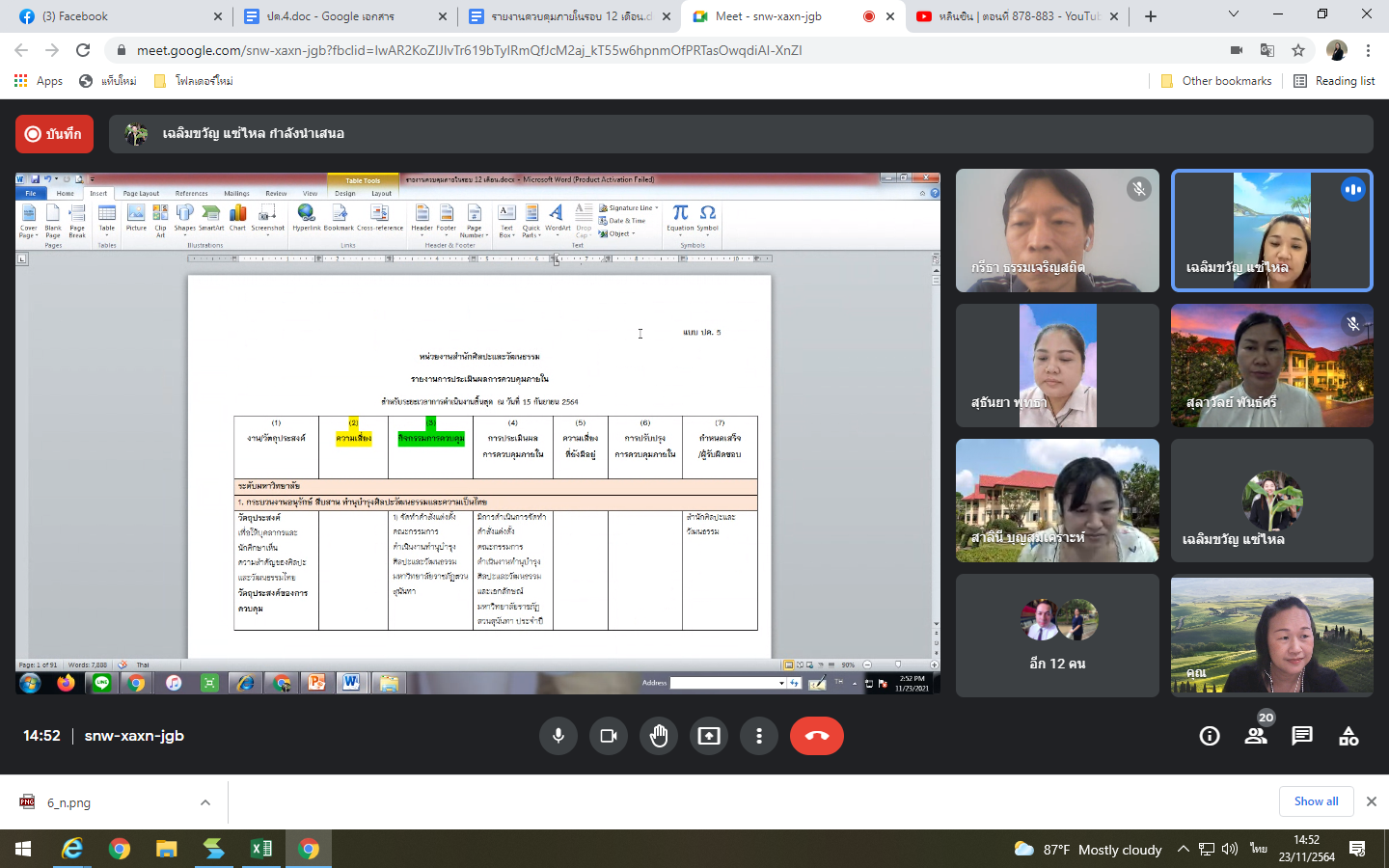The height and width of the screenshot is (868, 1389).
Task: Open the Activities icon
Action: click(1348, 736)
